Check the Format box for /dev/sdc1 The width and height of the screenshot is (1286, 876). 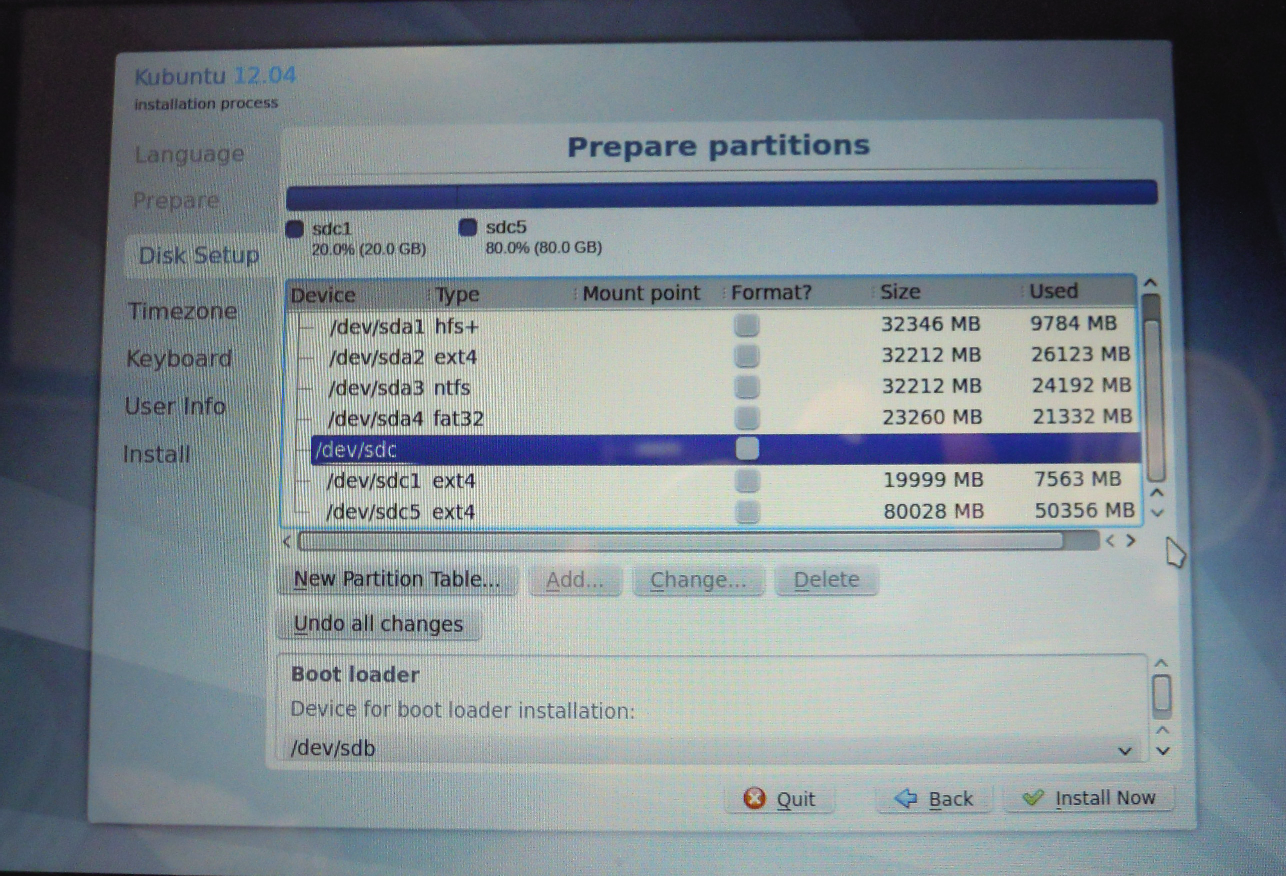(x=746, y=480)
